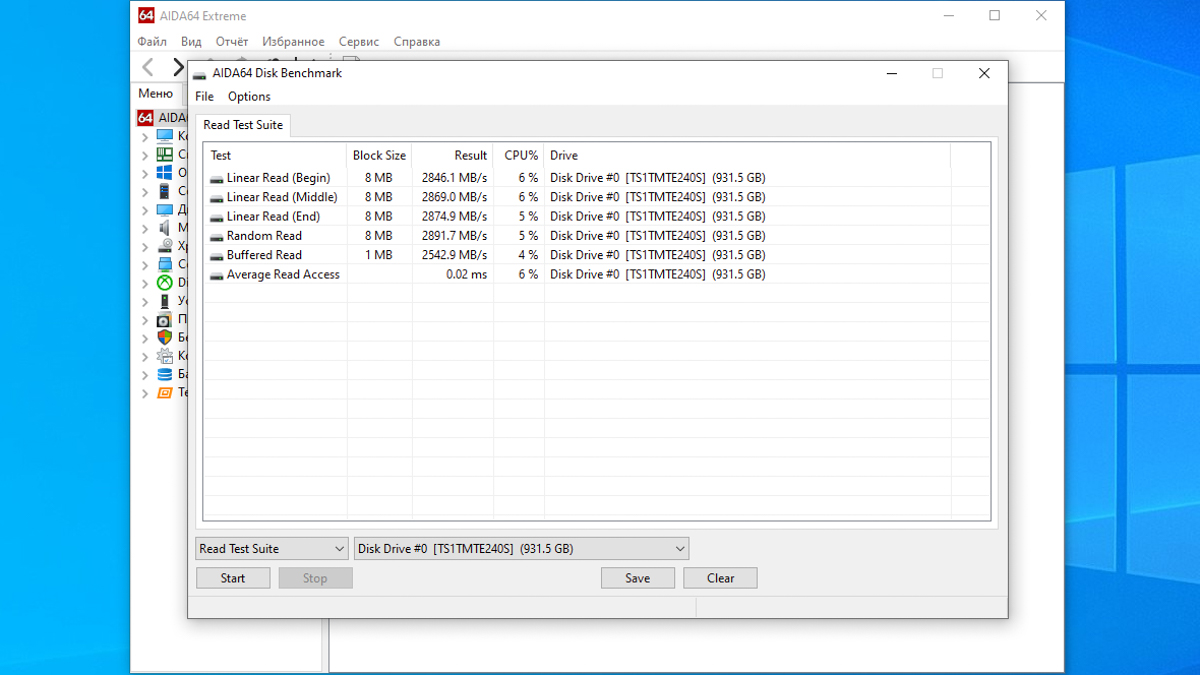The image size is (1200, 675).
Task: Click the disk icon beside Random Read
Action: [x=217, y=237]
